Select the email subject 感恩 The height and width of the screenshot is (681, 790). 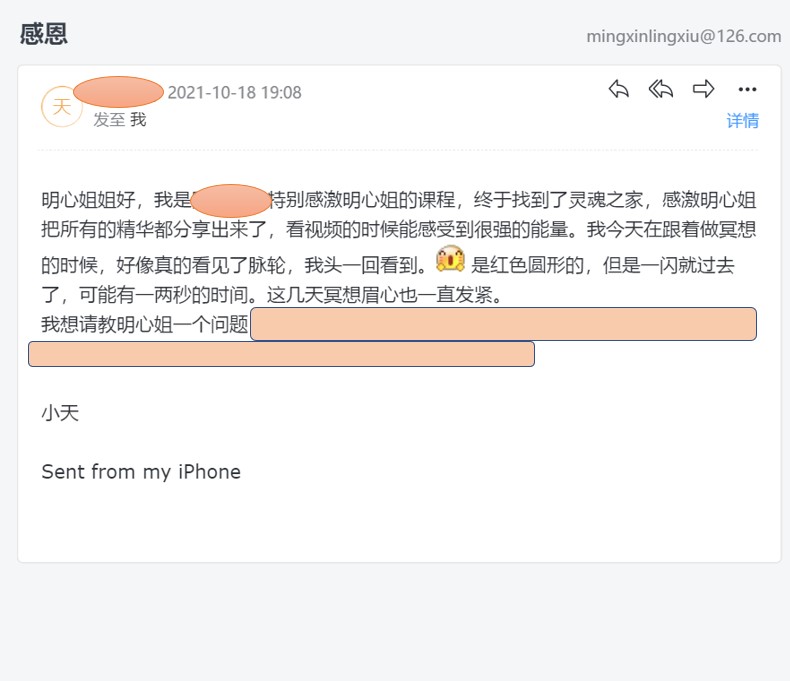pos(43,34)
